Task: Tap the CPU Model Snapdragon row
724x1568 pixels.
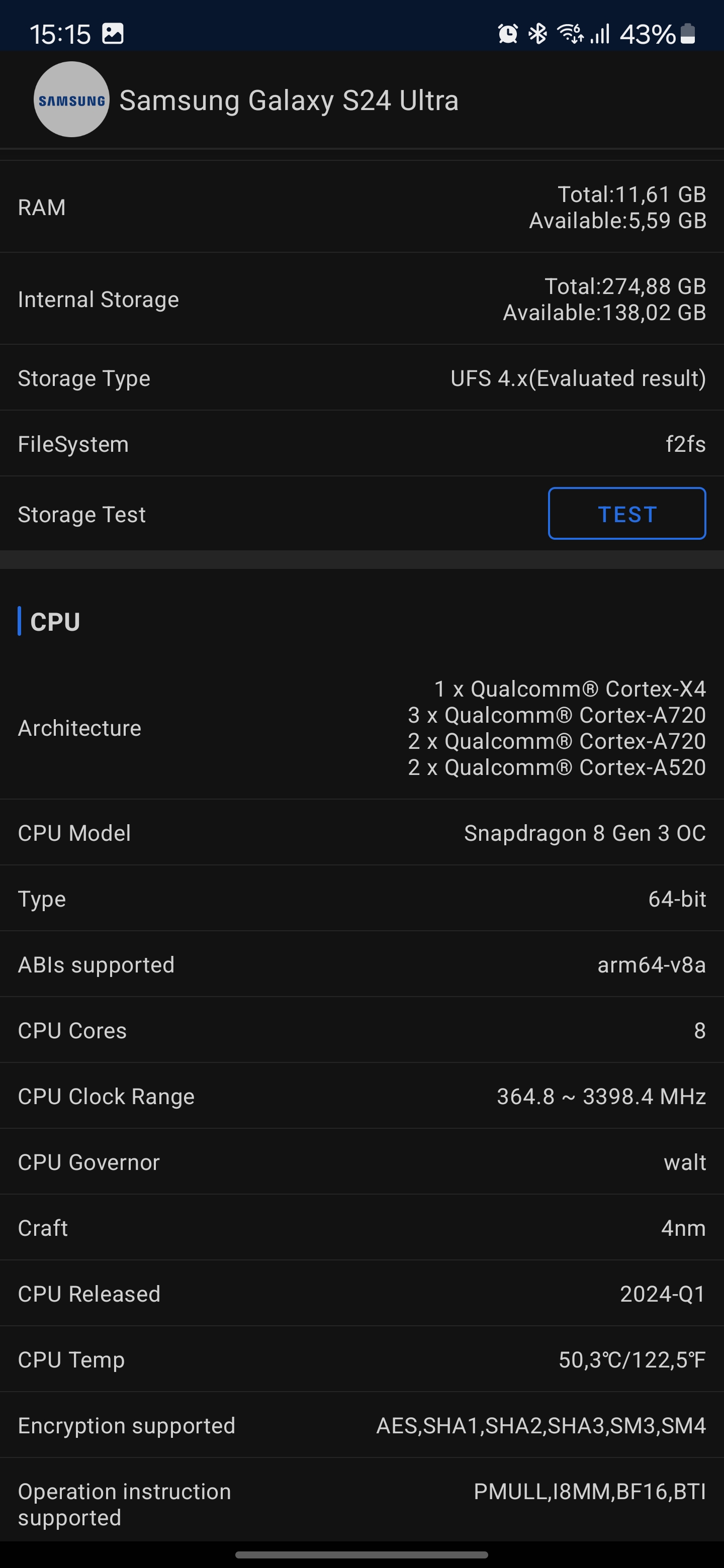Action: tap(361, 833)
